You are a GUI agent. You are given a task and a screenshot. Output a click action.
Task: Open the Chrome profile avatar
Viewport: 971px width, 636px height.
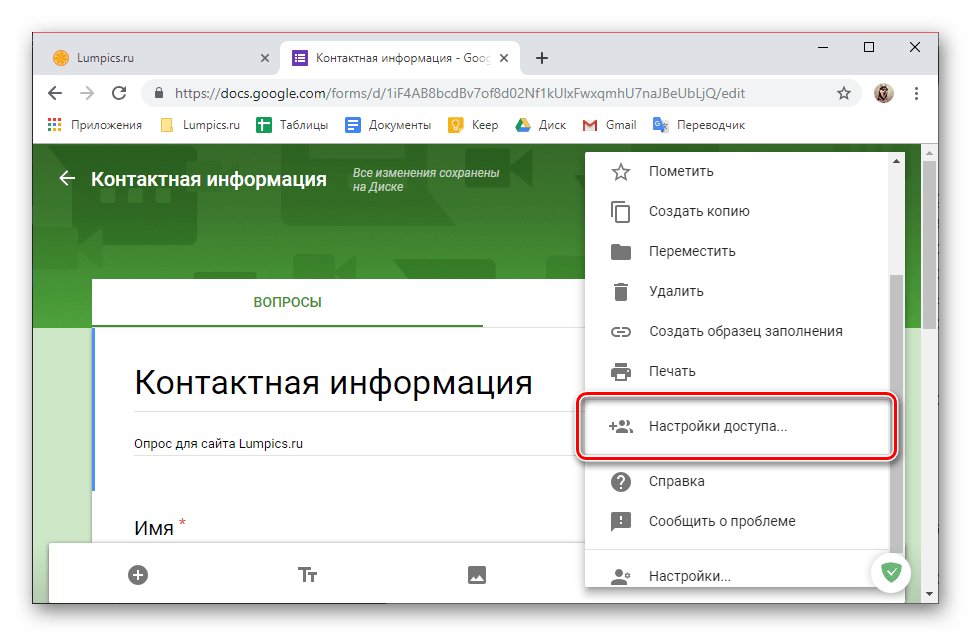tap(884, 93)
